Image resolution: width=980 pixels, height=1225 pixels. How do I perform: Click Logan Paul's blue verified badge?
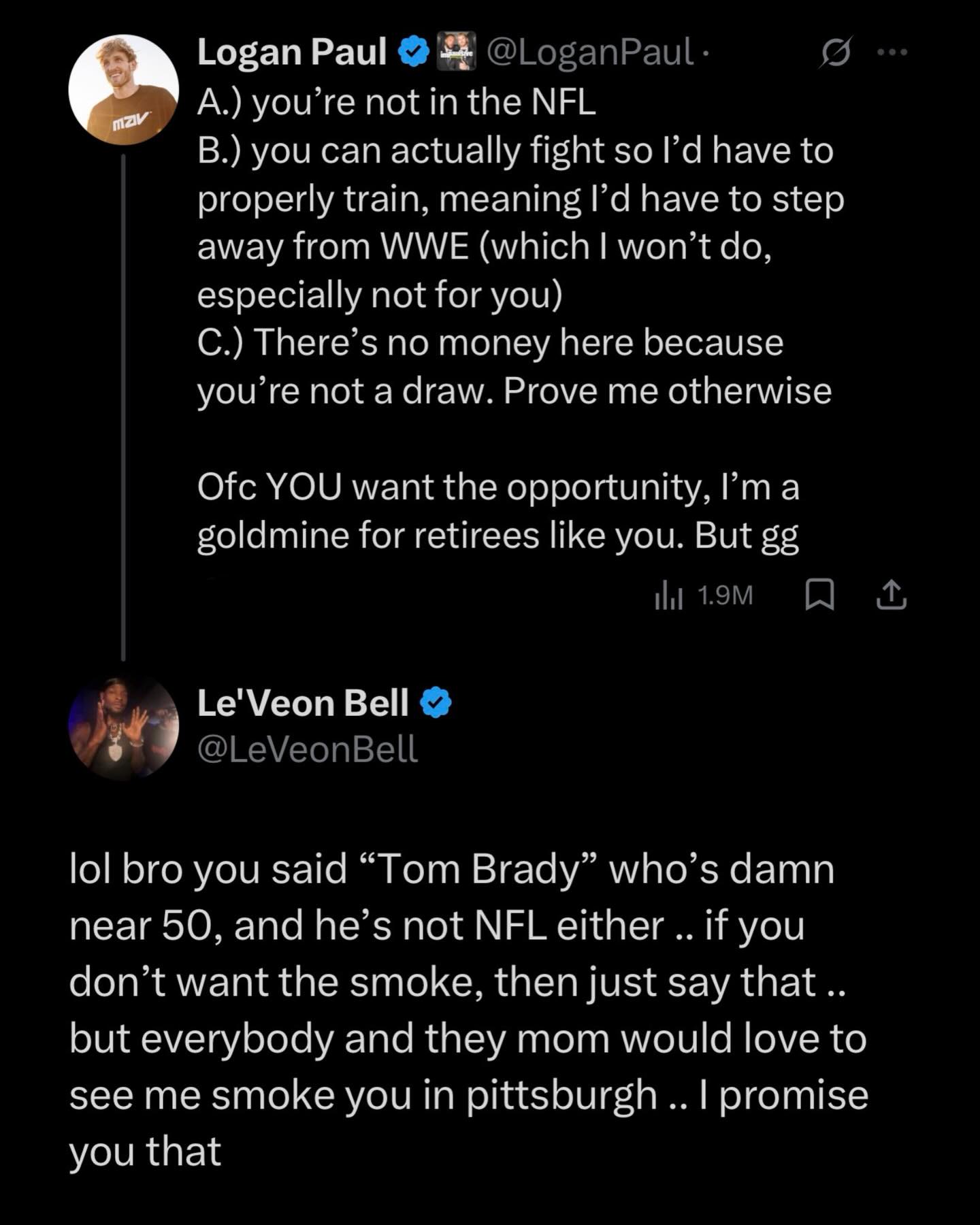click(413, 52)
